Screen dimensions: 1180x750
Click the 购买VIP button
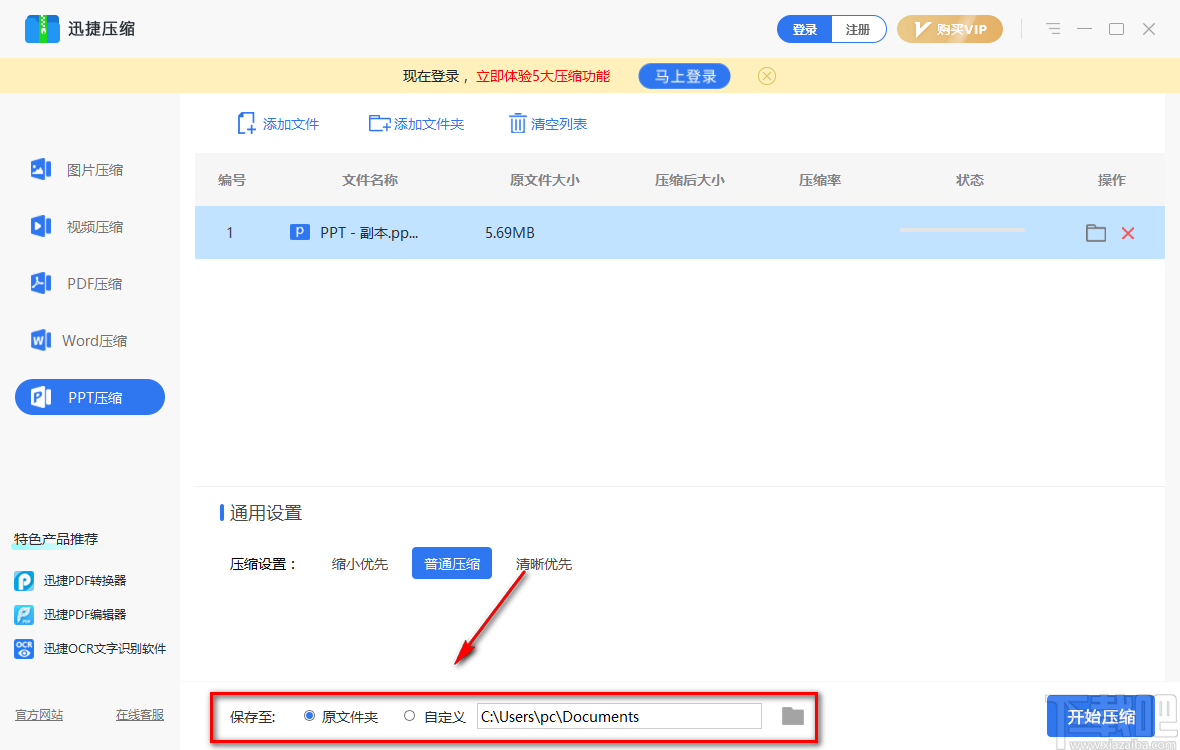pyautogui.click(x=950, y=29)
